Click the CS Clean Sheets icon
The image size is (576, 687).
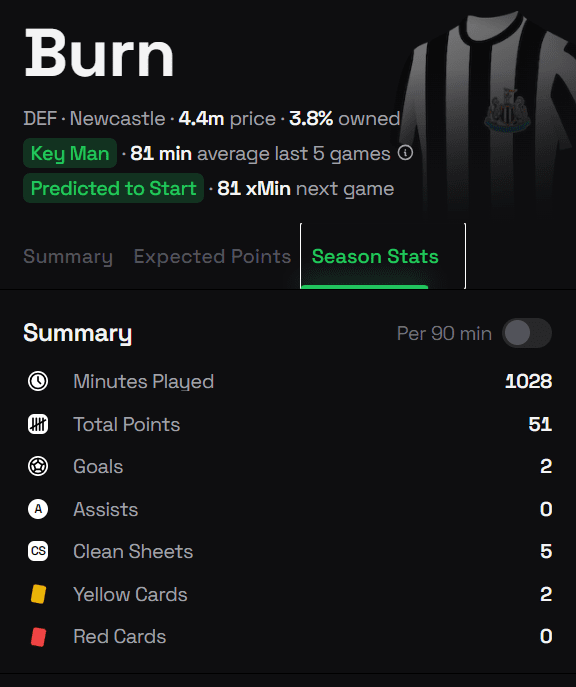38,551
